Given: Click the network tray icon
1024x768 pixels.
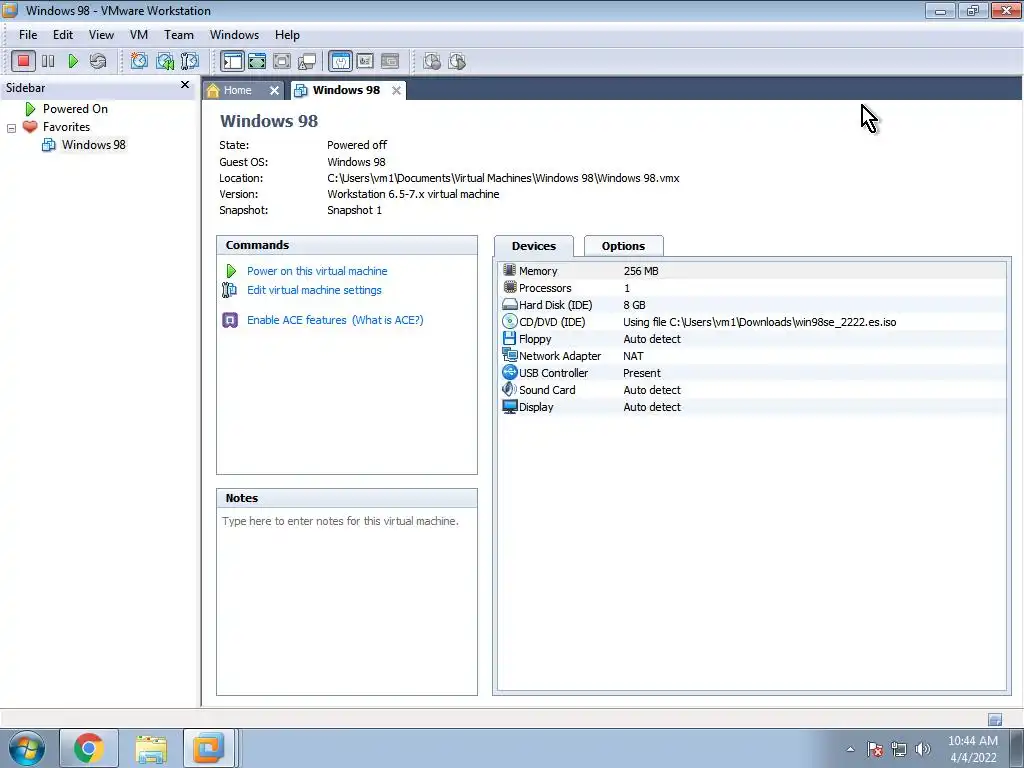Looking at the screenshot, I should 899,750.
